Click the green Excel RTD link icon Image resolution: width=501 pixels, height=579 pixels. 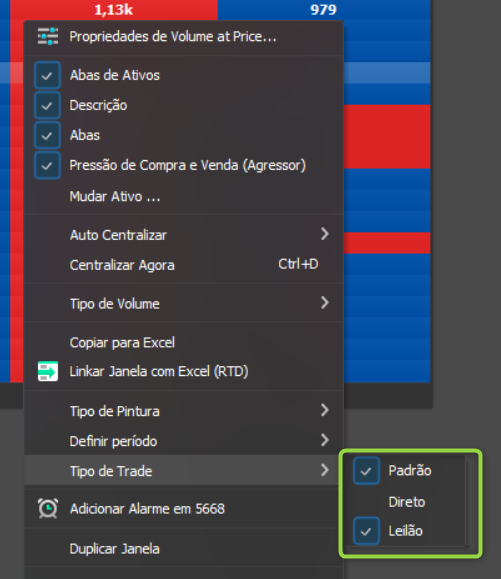(48, 371)
